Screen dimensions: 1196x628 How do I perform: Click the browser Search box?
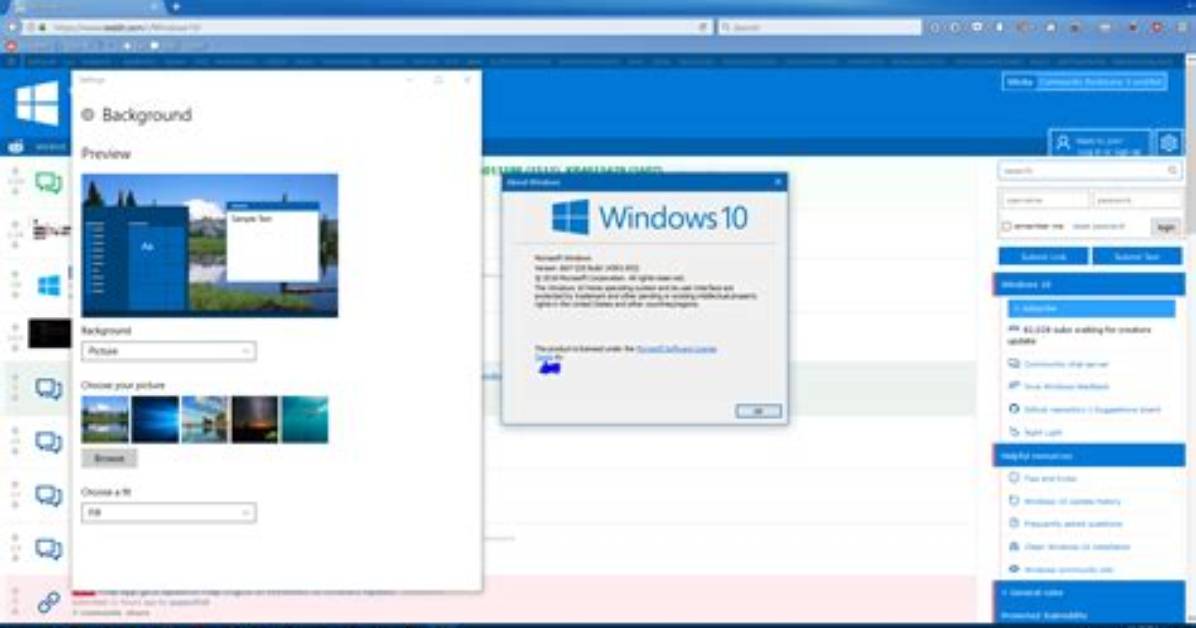pyautogui.click(x=820, y=27)
